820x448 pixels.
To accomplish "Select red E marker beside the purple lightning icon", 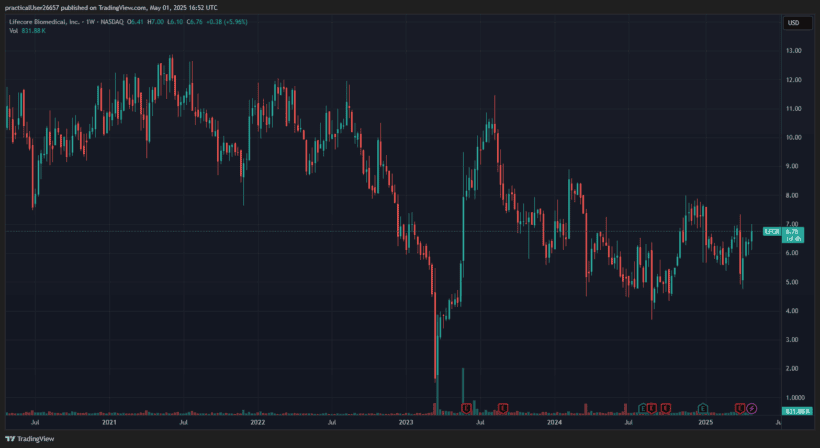I will click(741, 408).
